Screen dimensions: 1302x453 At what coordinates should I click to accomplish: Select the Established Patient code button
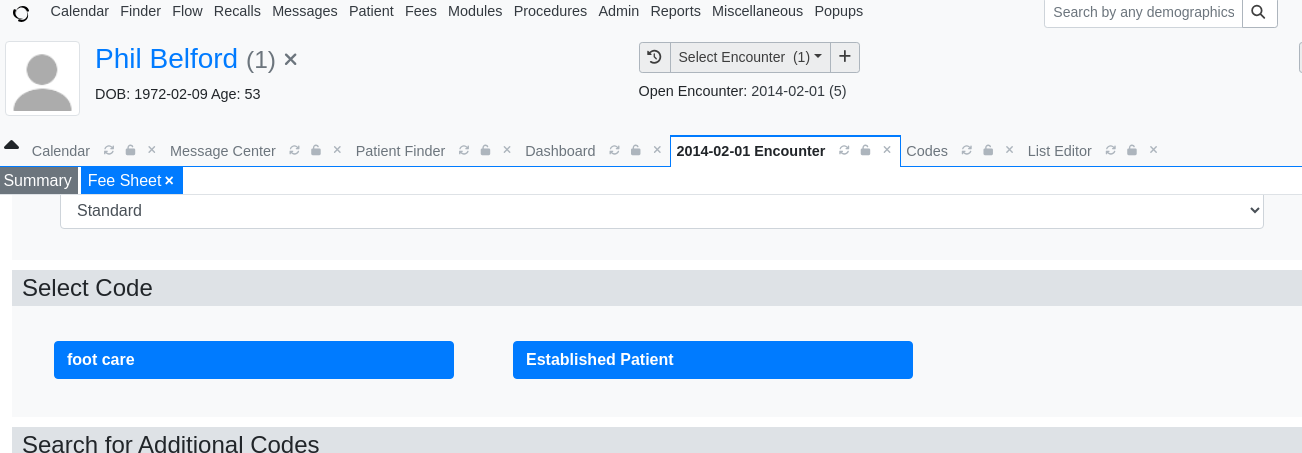tap(713, 360)
